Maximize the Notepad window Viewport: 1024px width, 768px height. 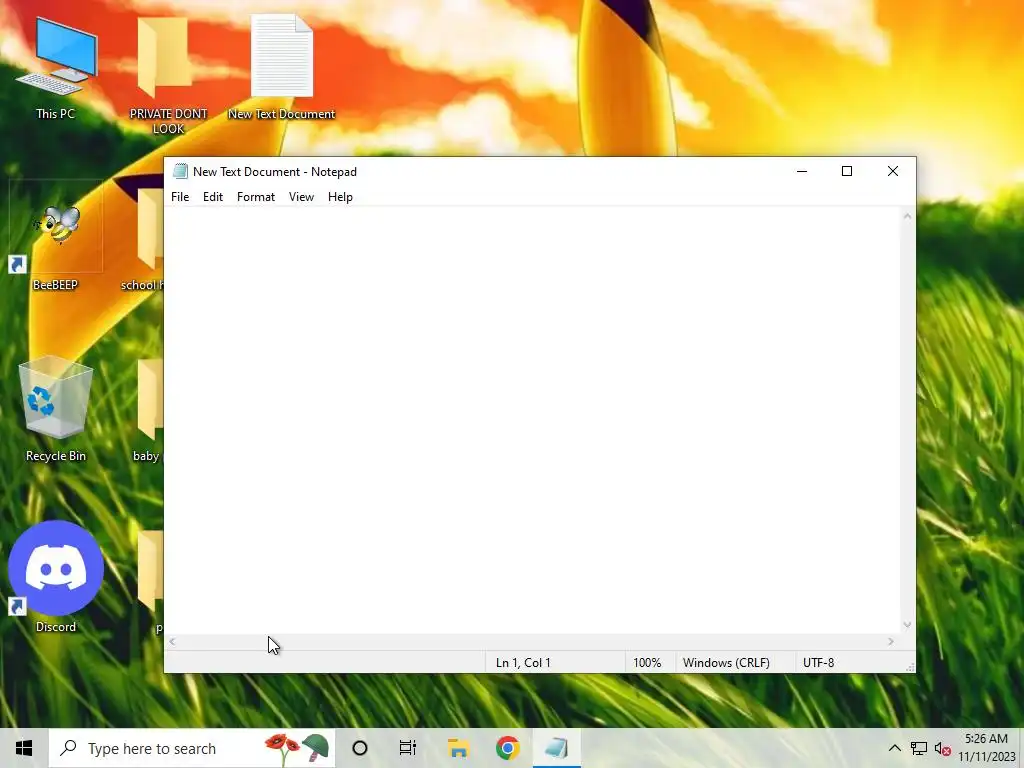pos(847,171)
